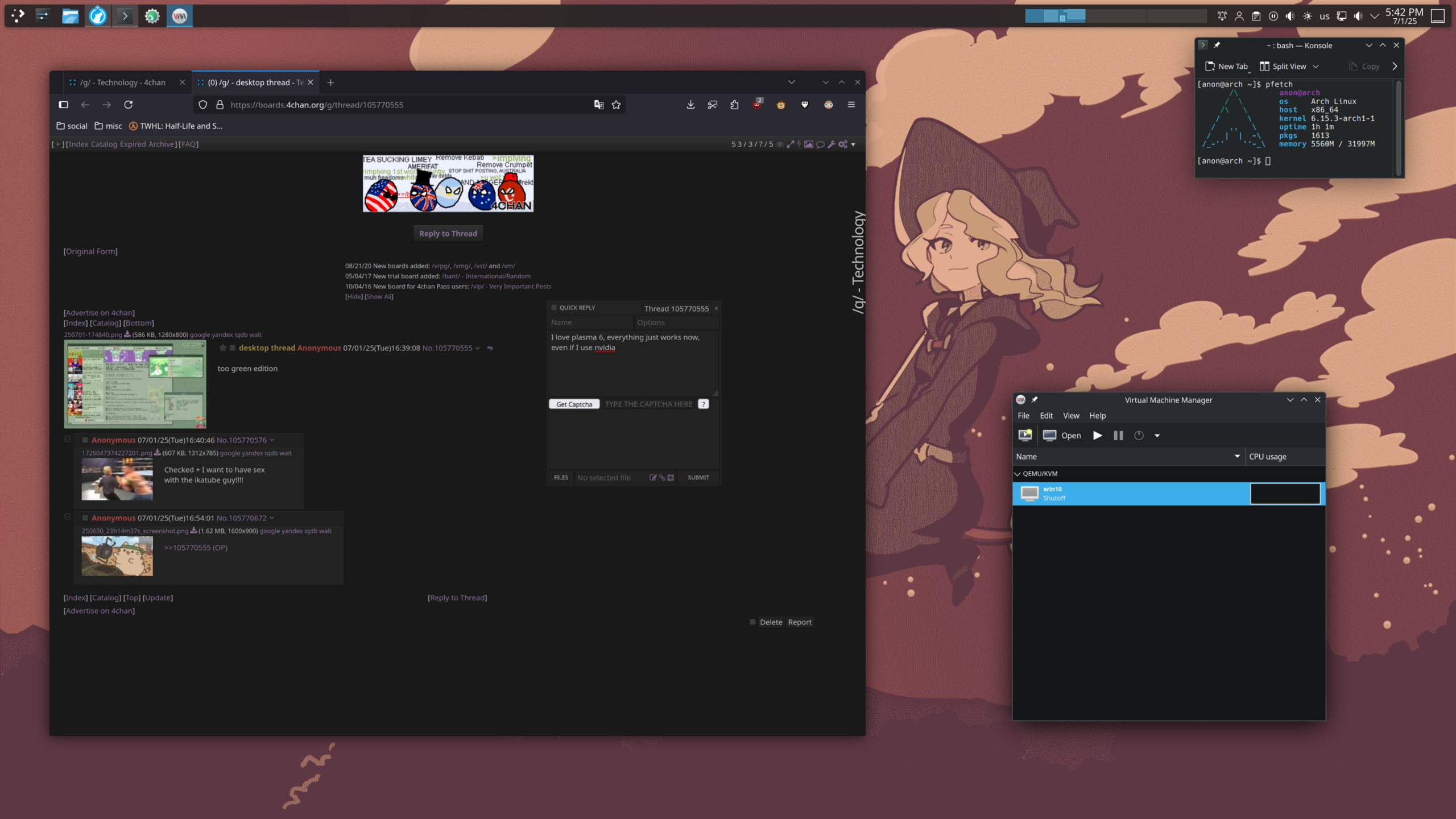Open the KDE application launcher
1456x819 pixels.
[18, 16]
